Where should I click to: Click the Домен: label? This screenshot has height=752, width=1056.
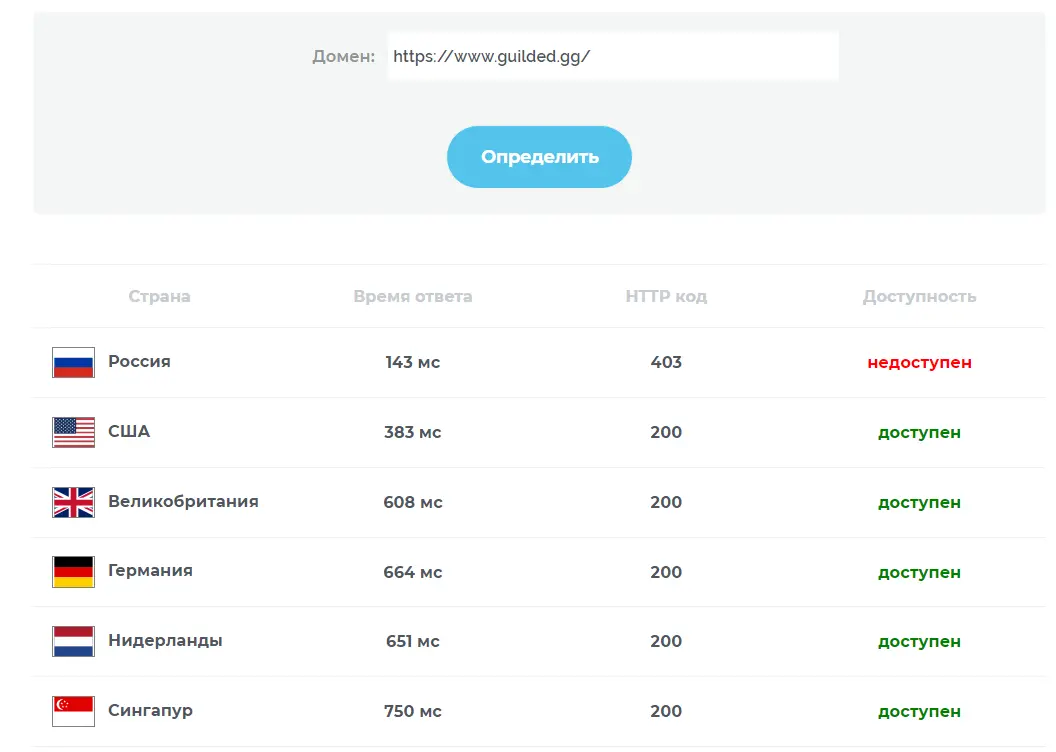[x=343, y=57]
